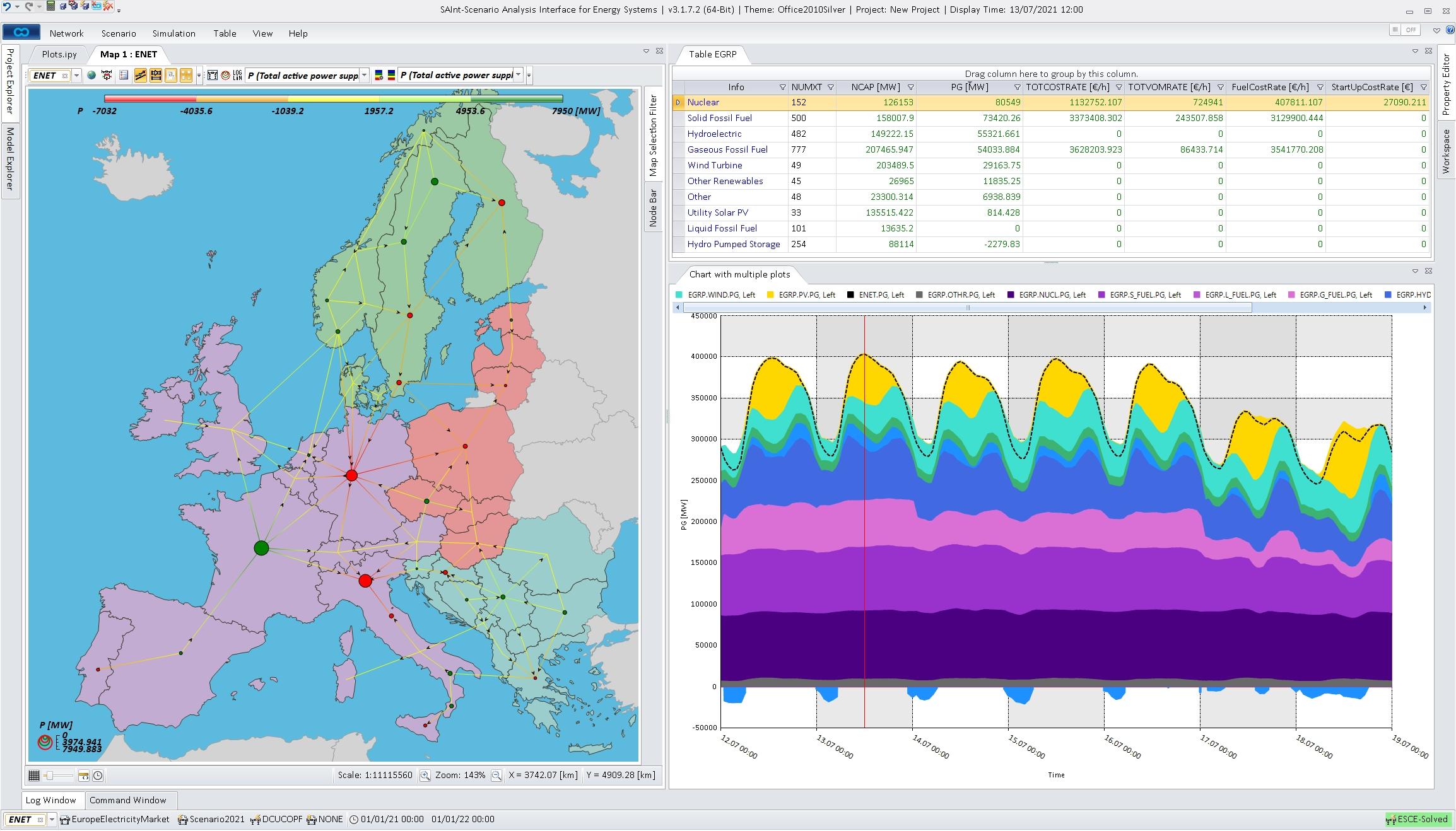
Task: Open the first P total active power dropdown
Action: coord(364,76)
